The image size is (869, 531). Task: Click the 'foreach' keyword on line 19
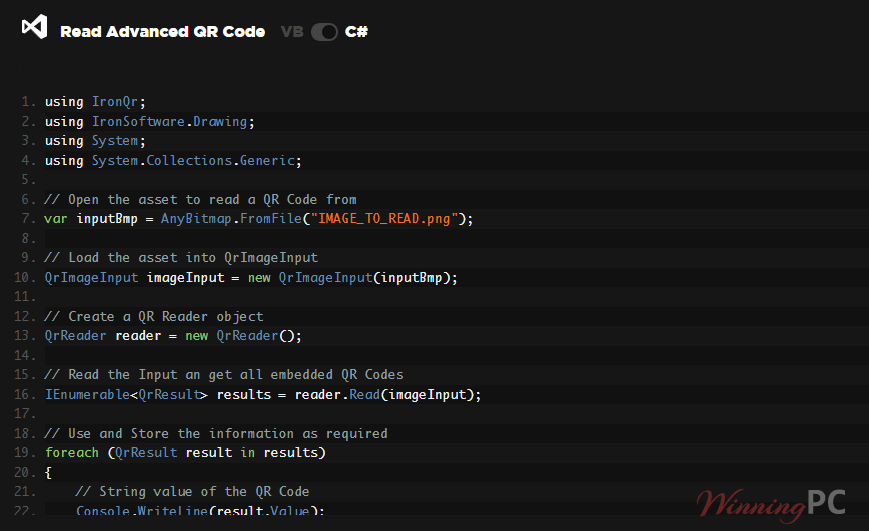pos(71,453)
